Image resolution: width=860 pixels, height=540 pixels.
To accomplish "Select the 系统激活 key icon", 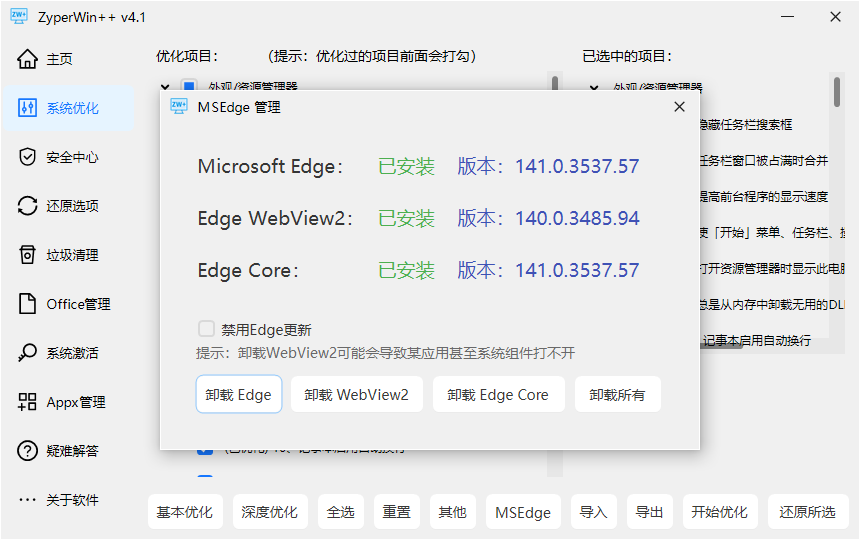I will click(28, 353).
